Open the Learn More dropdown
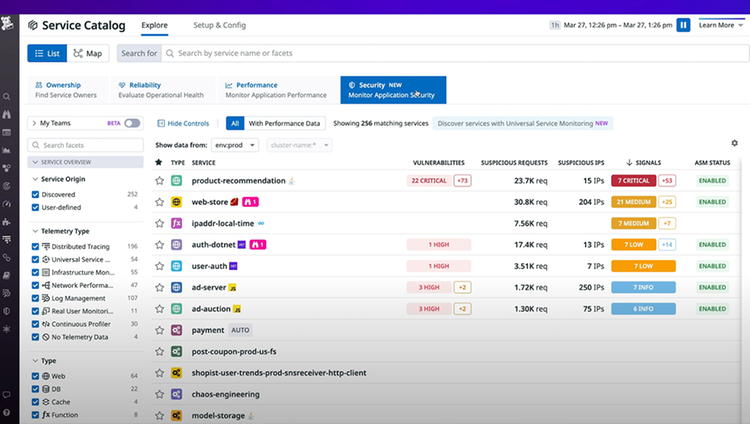This screenshot has width=750, height=424. coord(721,25)
